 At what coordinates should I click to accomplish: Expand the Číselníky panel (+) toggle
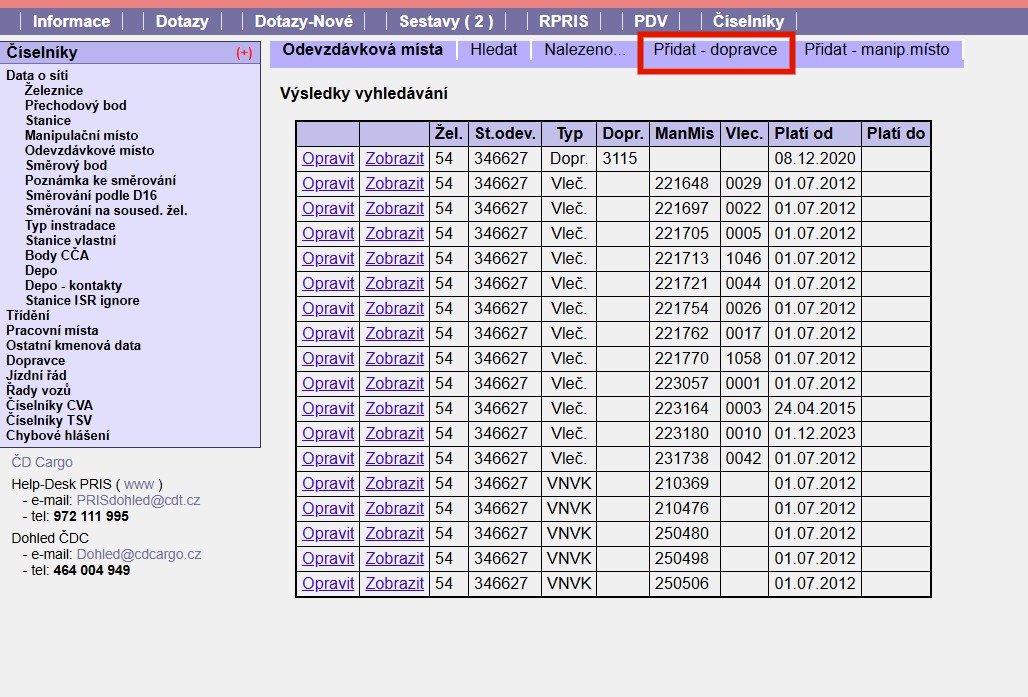click(244, 54)
